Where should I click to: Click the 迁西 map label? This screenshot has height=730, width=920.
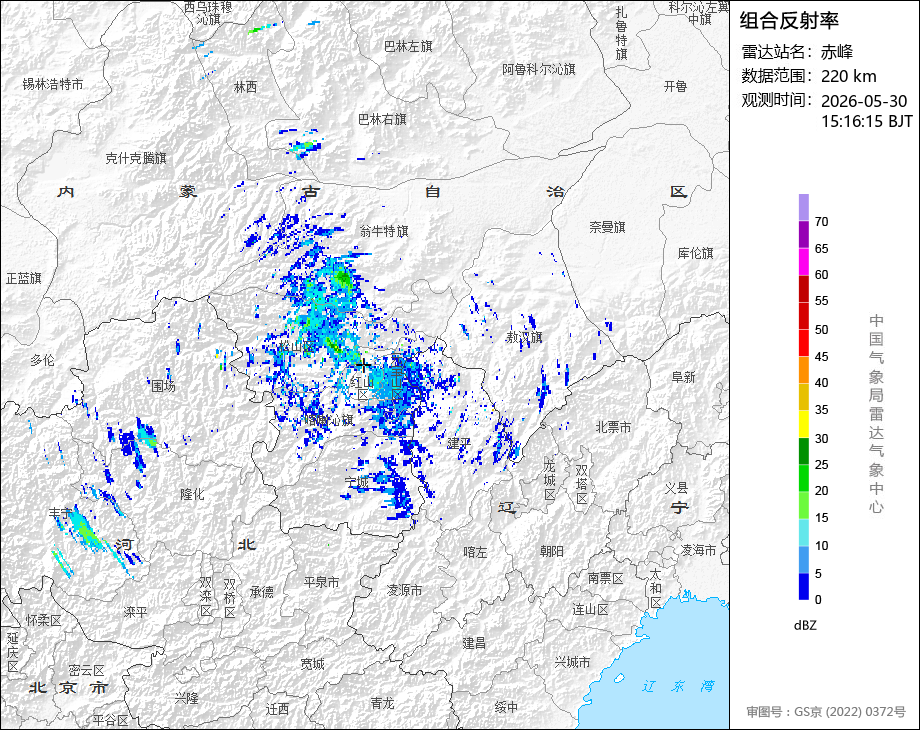click(277, 709)
